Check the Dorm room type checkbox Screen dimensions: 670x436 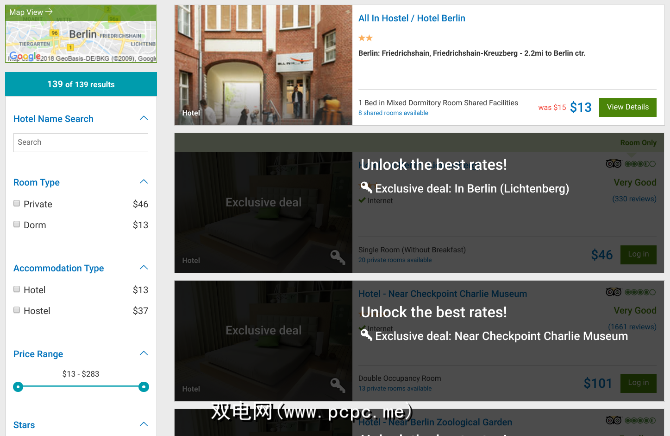pos(17,224)
